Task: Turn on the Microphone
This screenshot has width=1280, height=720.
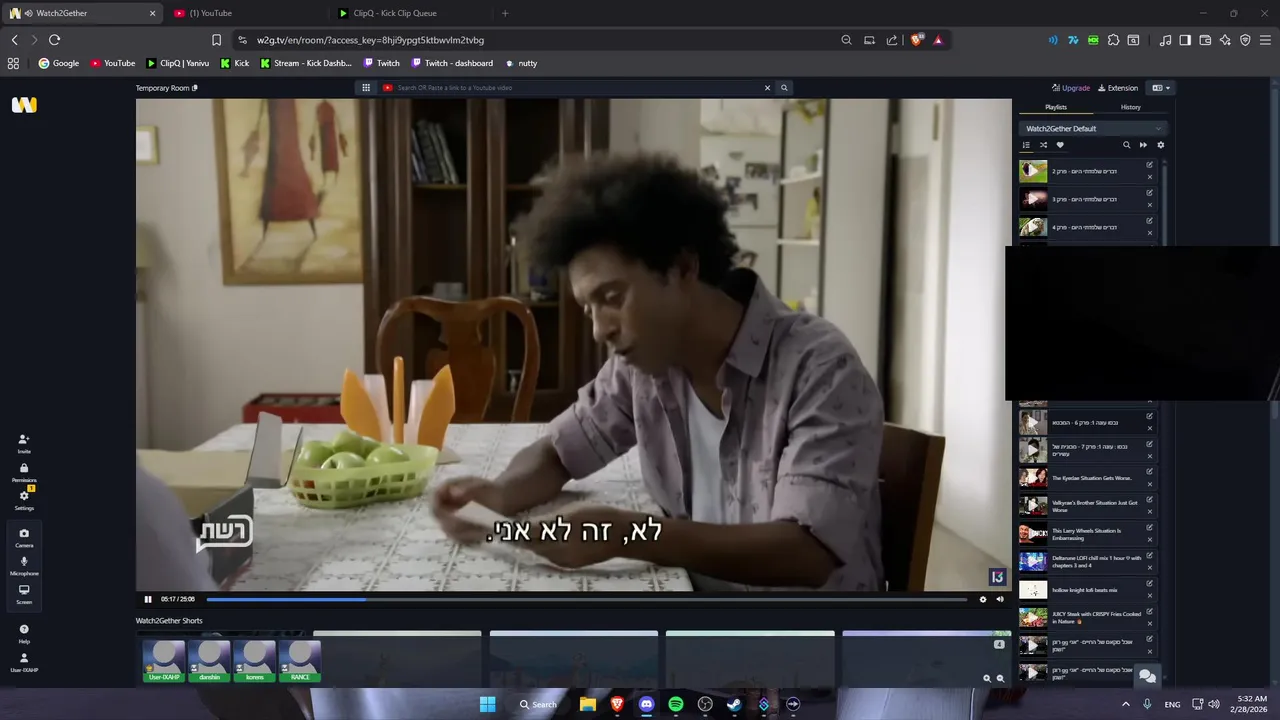Action: [24, 565]
